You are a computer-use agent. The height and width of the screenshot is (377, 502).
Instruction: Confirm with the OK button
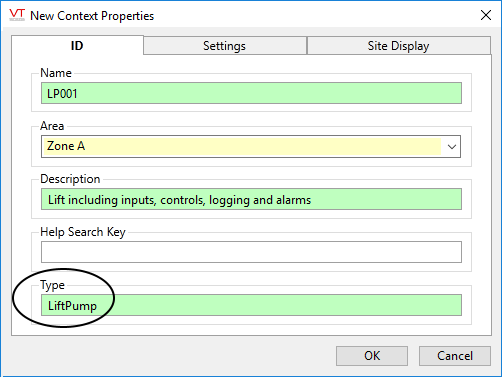point(372,356)
